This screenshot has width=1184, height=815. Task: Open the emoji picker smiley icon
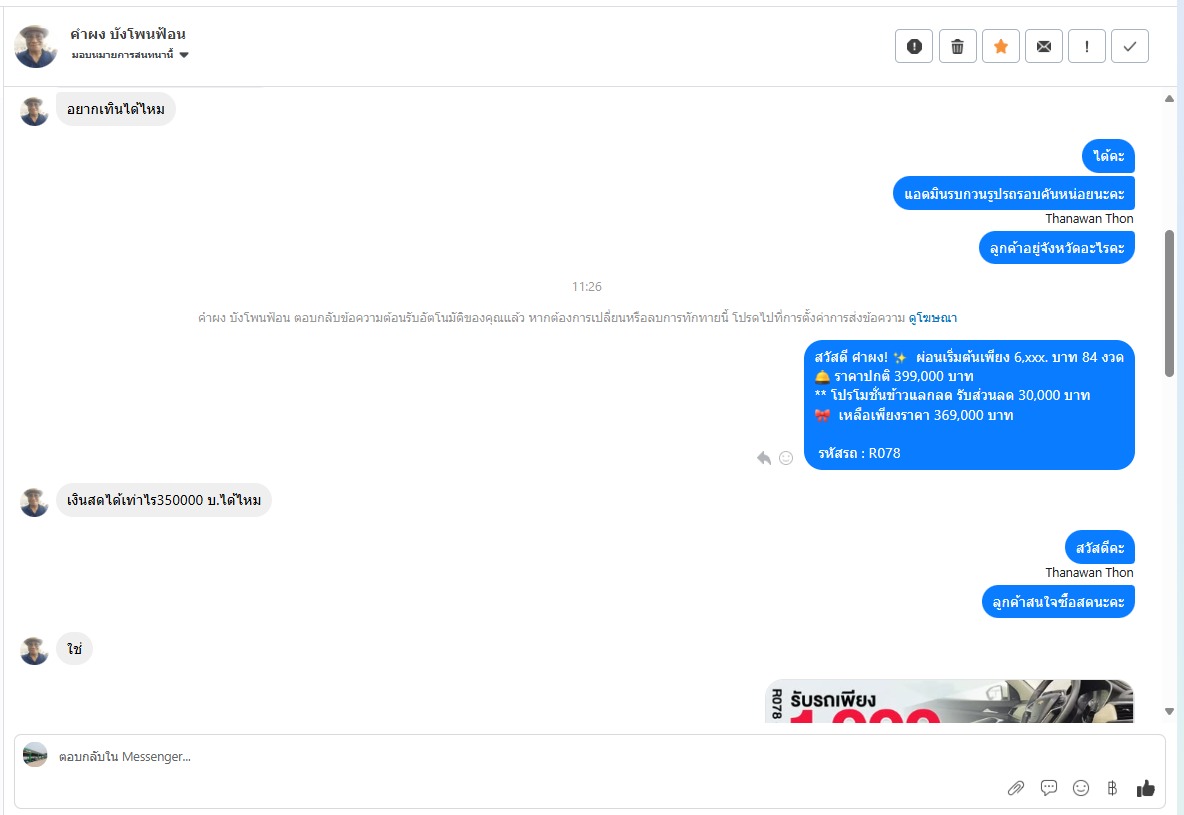(1081, 789)
